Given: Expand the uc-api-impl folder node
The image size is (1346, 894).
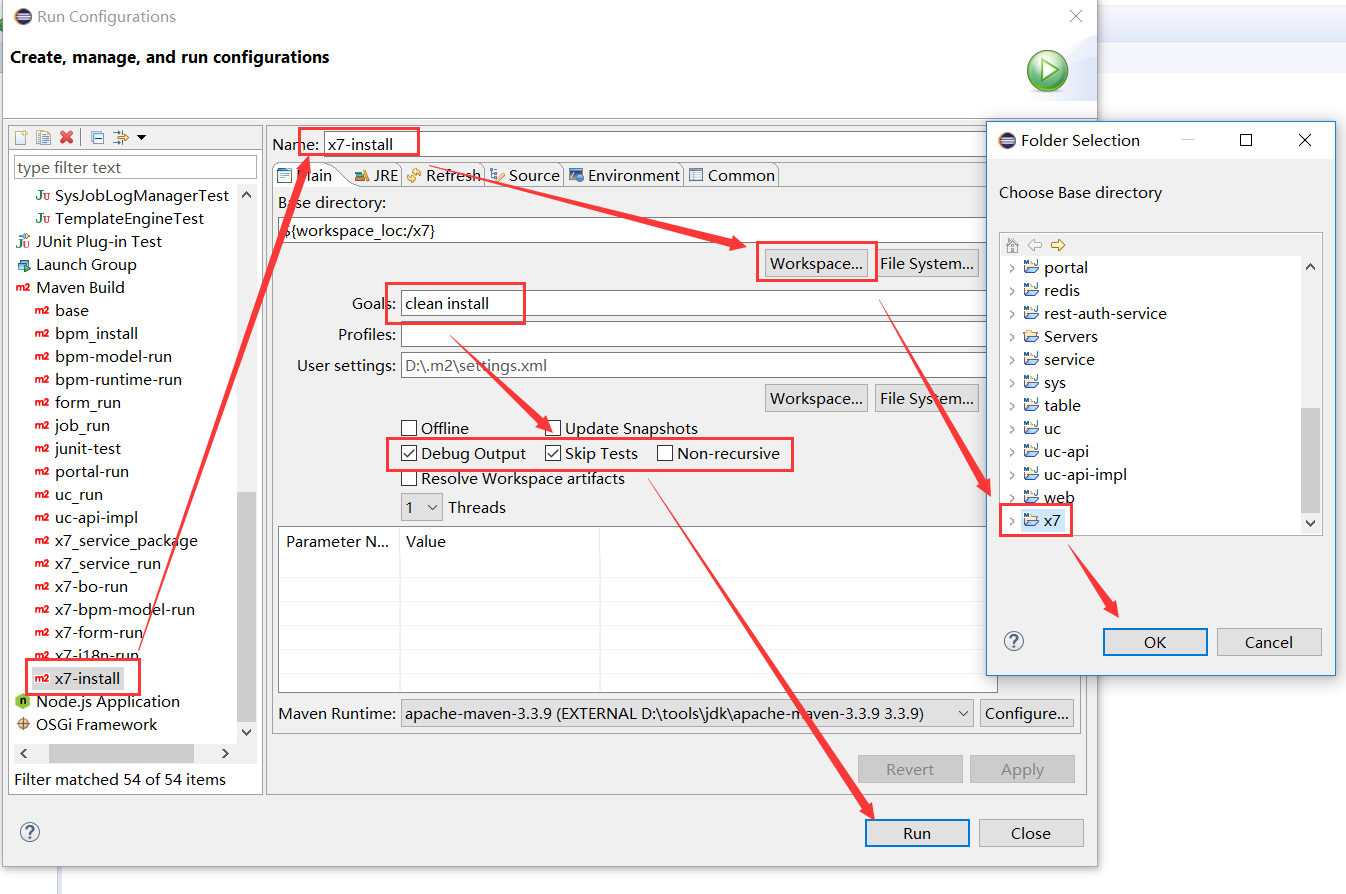Looking at the screenshot, I should tap(1011, 474).
